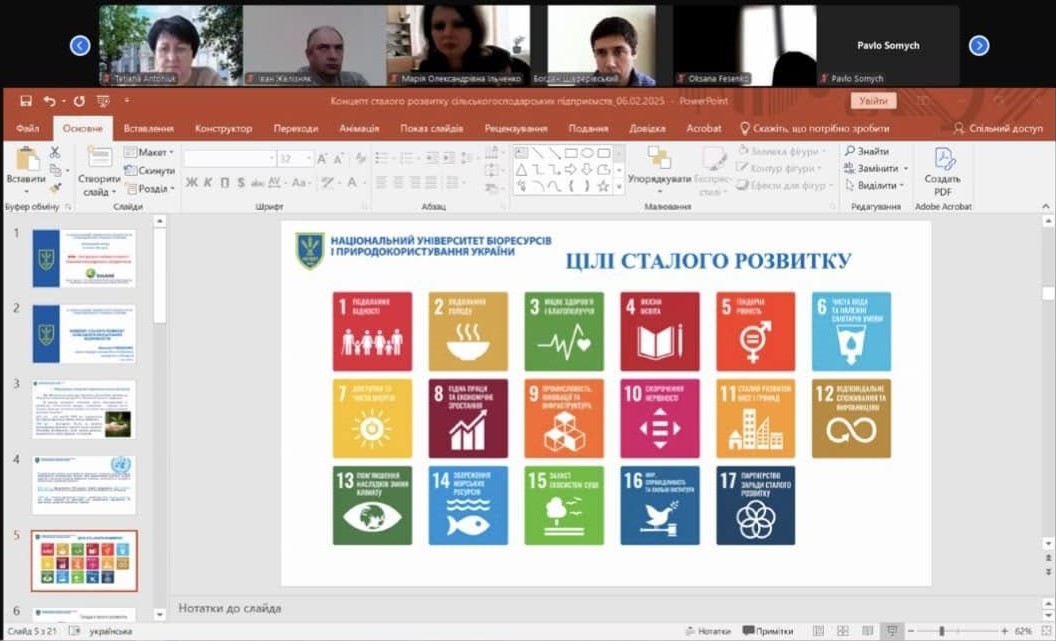1056x641 pixels.
Task: Switch to the Показ слайдів tab
Action: pyautogui.click(x=432, y=128)
